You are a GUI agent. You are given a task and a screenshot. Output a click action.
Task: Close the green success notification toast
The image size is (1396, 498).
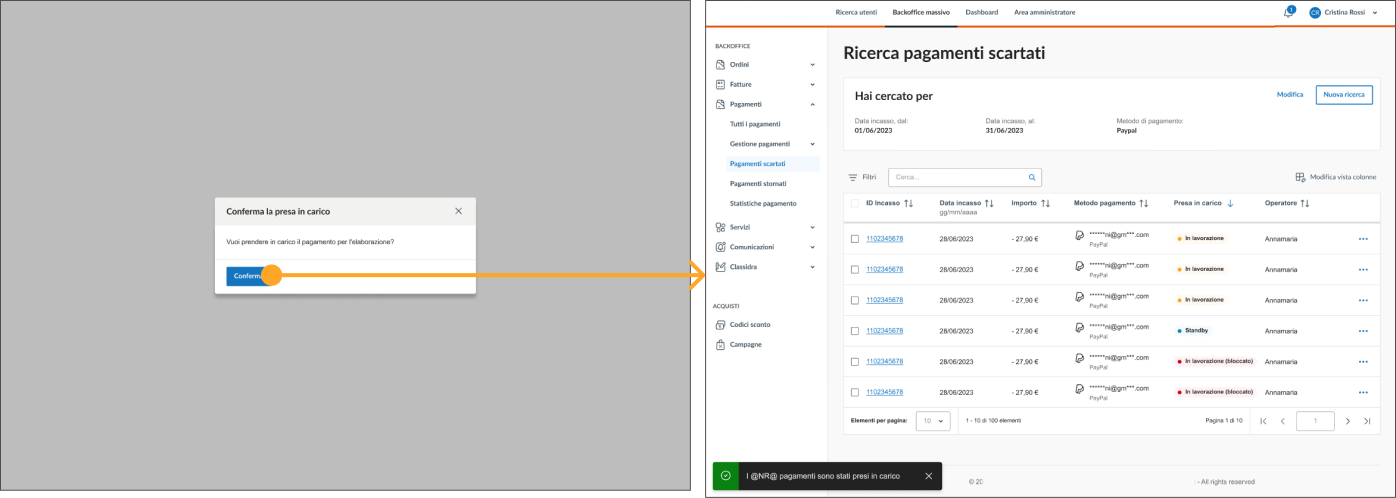coord(928,476)
